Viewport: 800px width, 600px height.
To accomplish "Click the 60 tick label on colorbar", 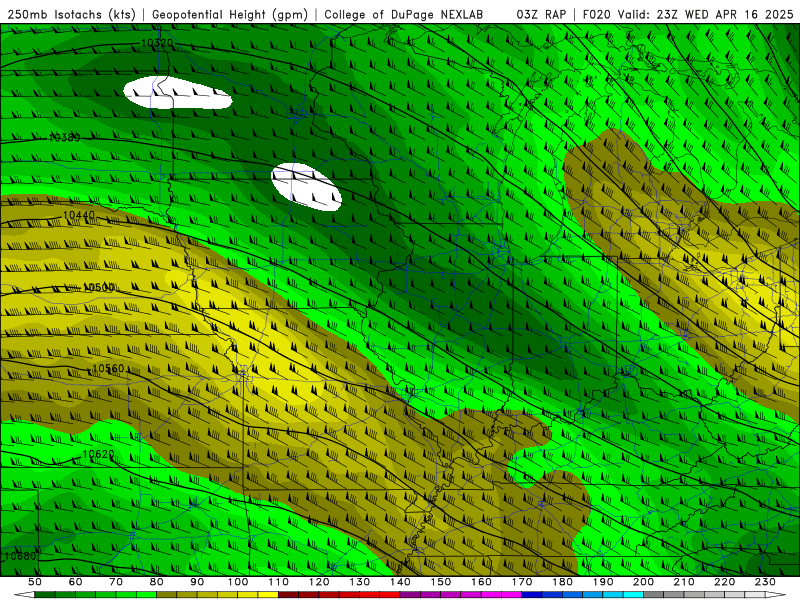I will [x=76, y=582].
